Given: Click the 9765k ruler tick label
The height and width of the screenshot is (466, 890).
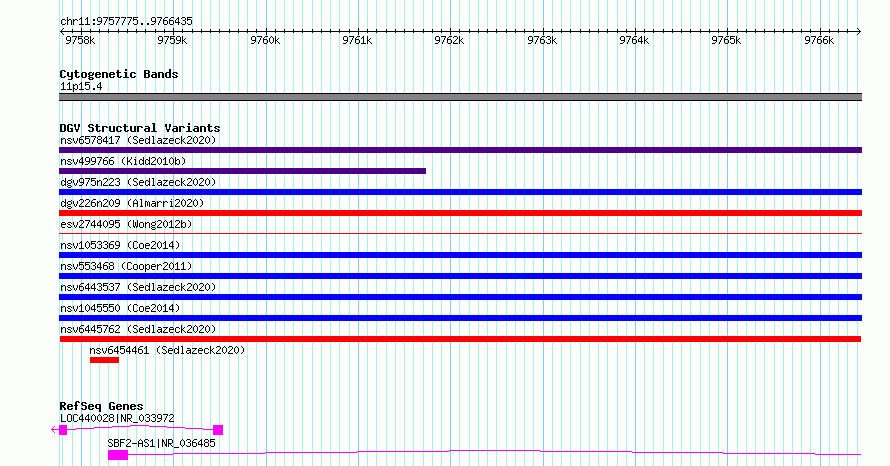Looking at the screenshot, I should coord(726,40).
